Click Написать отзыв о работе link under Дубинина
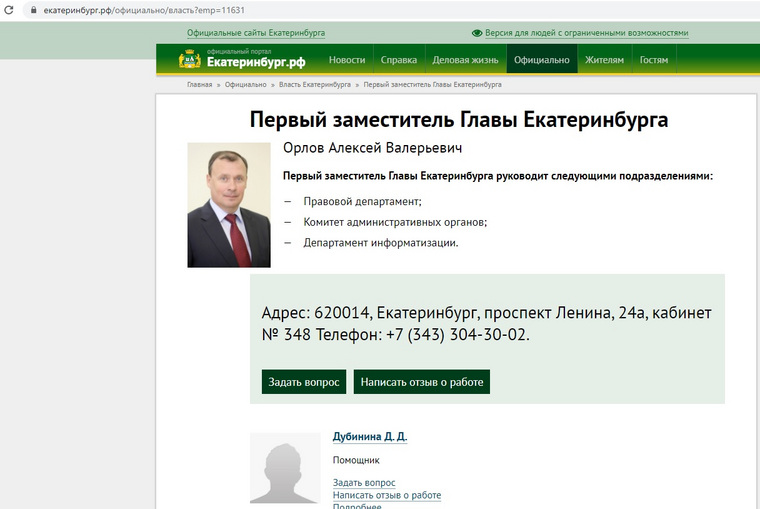Image resolution: width=760 pixels, height=509 pixels. click(x=387, y=495)
